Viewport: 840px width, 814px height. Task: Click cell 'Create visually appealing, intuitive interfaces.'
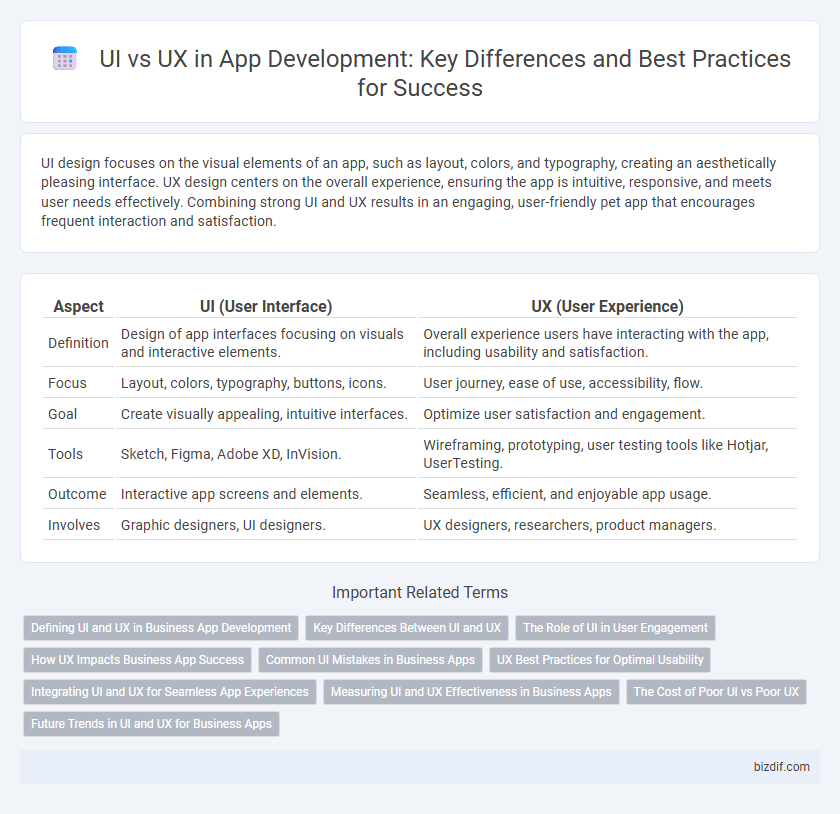[264, 414]
